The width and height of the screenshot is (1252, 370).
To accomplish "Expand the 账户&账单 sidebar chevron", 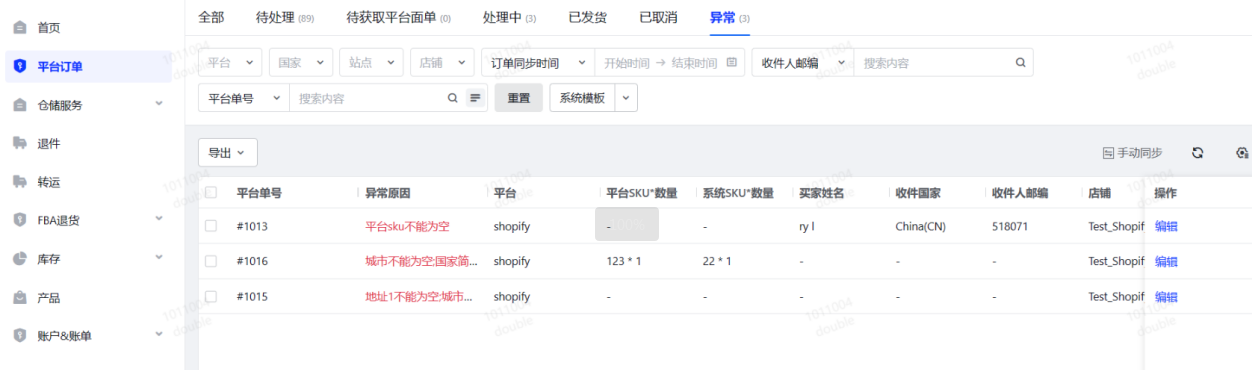I will [x=159, y=335].
